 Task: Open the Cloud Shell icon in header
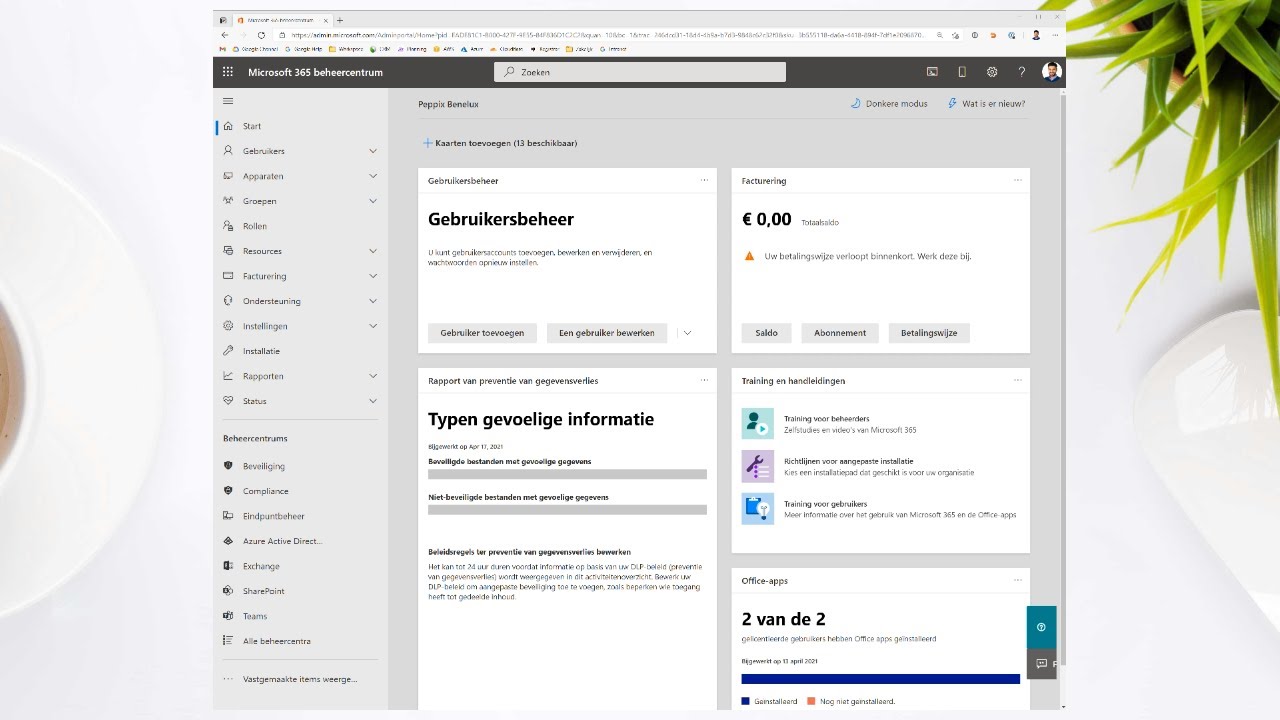[x=932, y=72]
